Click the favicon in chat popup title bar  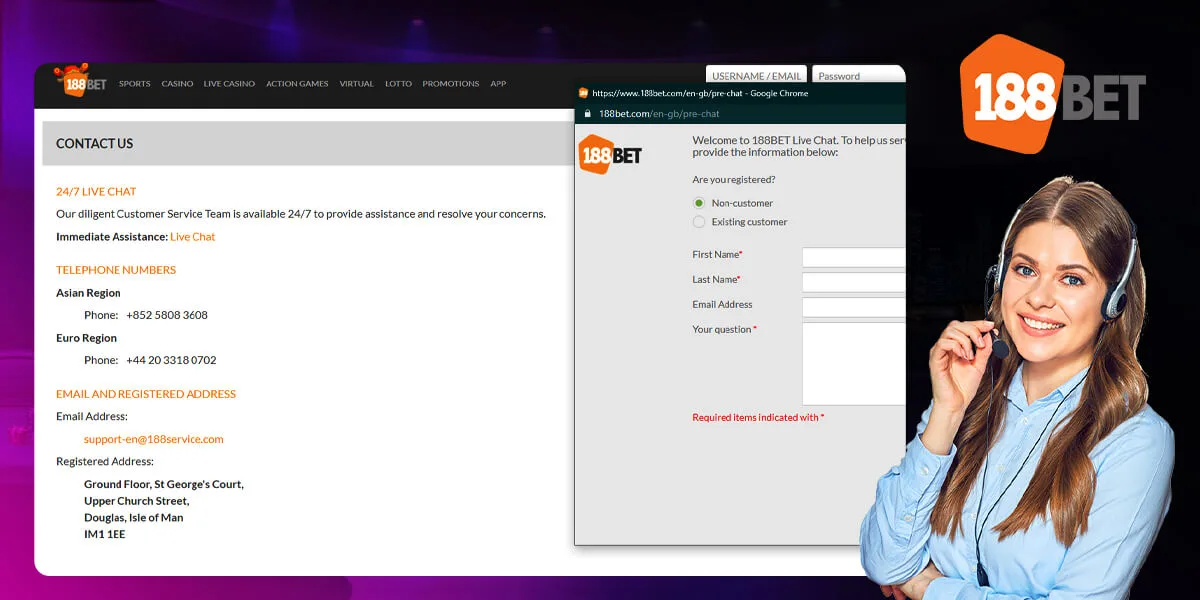click(x=583, y=93)
